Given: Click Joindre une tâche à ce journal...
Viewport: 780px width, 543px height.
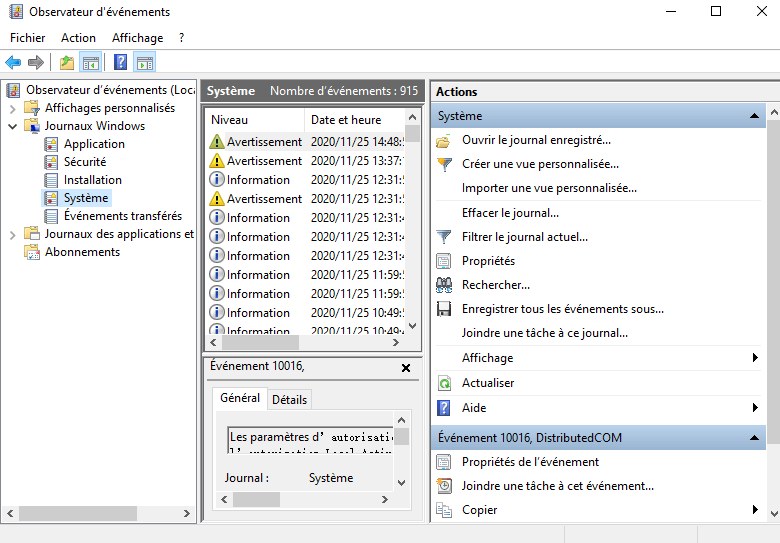Looking at the screenshot, I should click(544, 333).
